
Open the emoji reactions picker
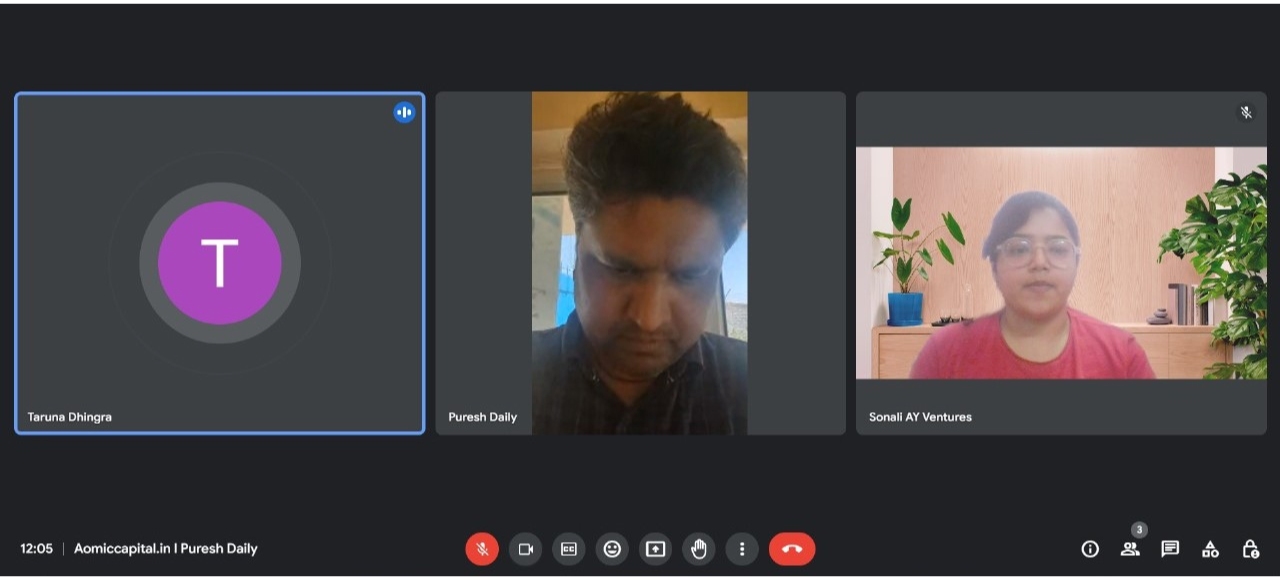tap(612, 549)
